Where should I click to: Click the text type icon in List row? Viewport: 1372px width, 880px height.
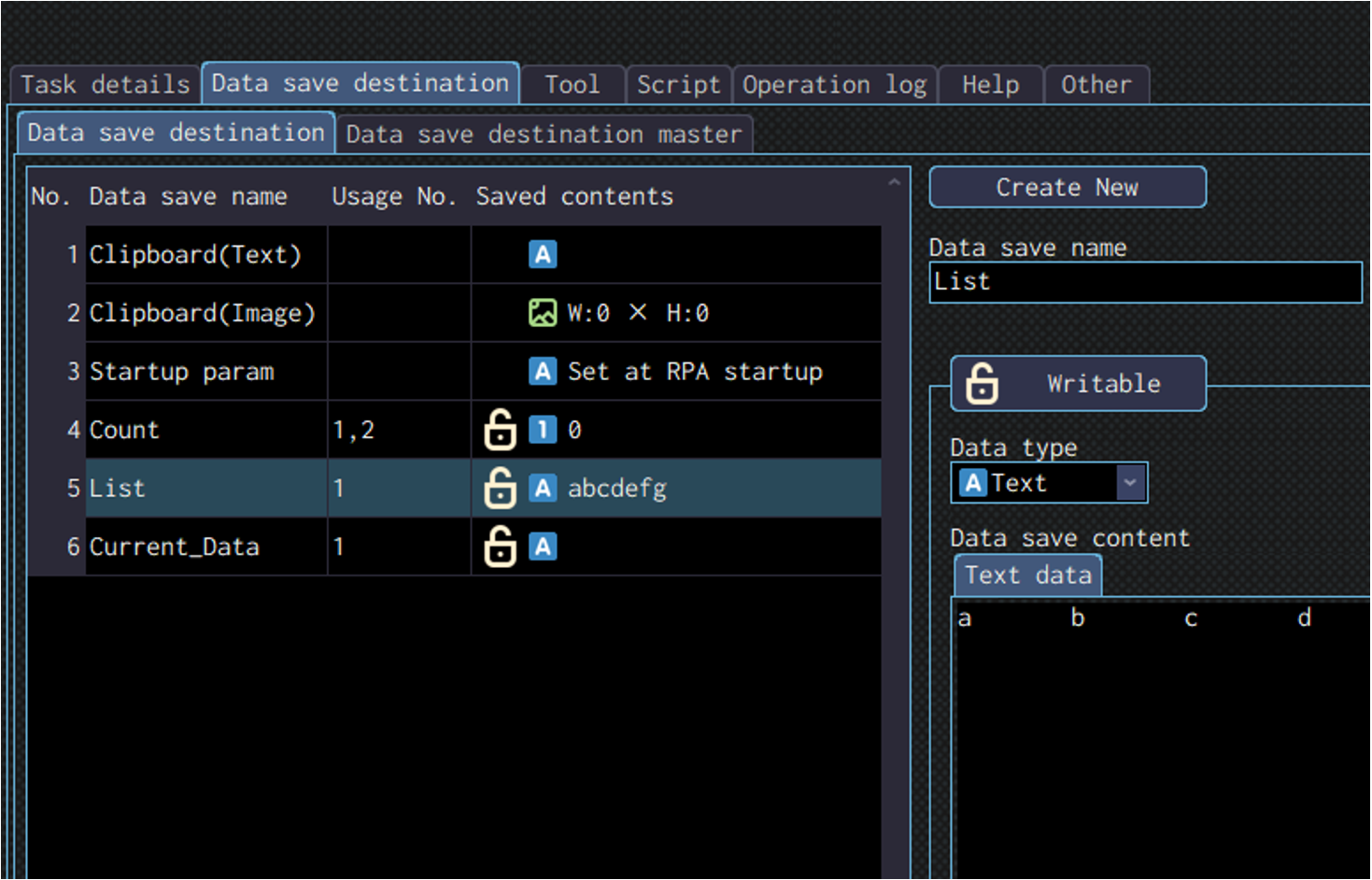point(543,488)
